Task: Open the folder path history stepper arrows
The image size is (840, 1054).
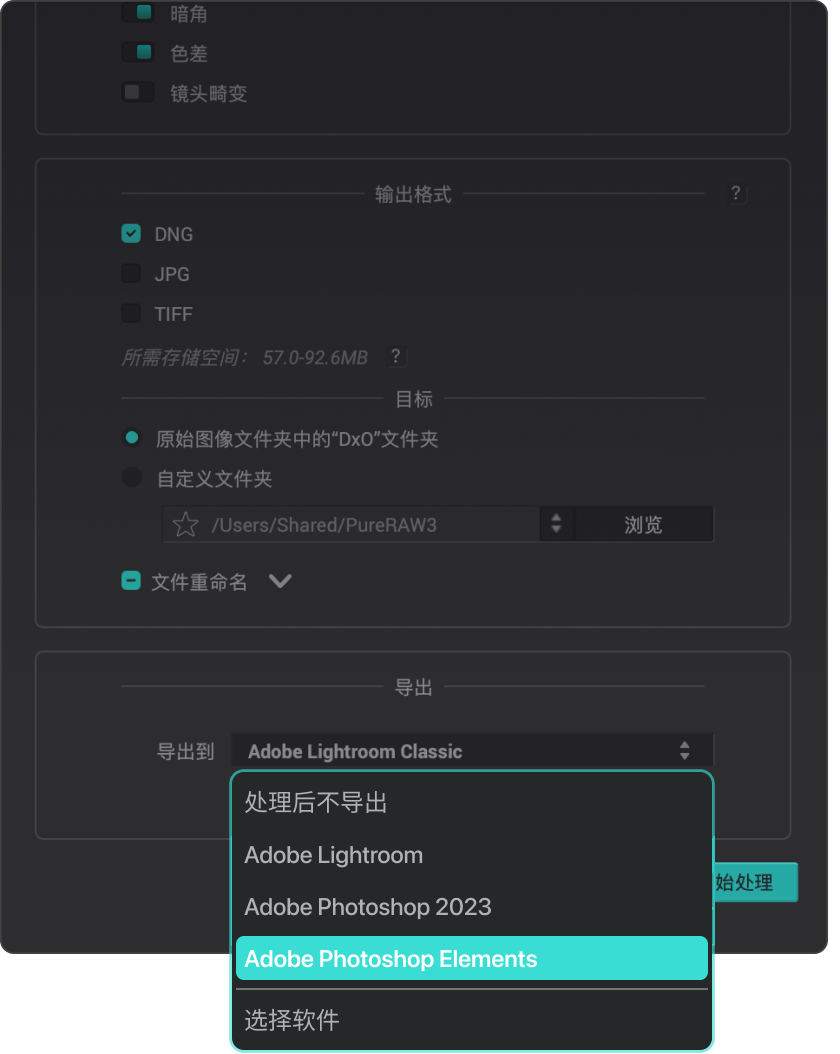Action: click(x=556, y=524)
